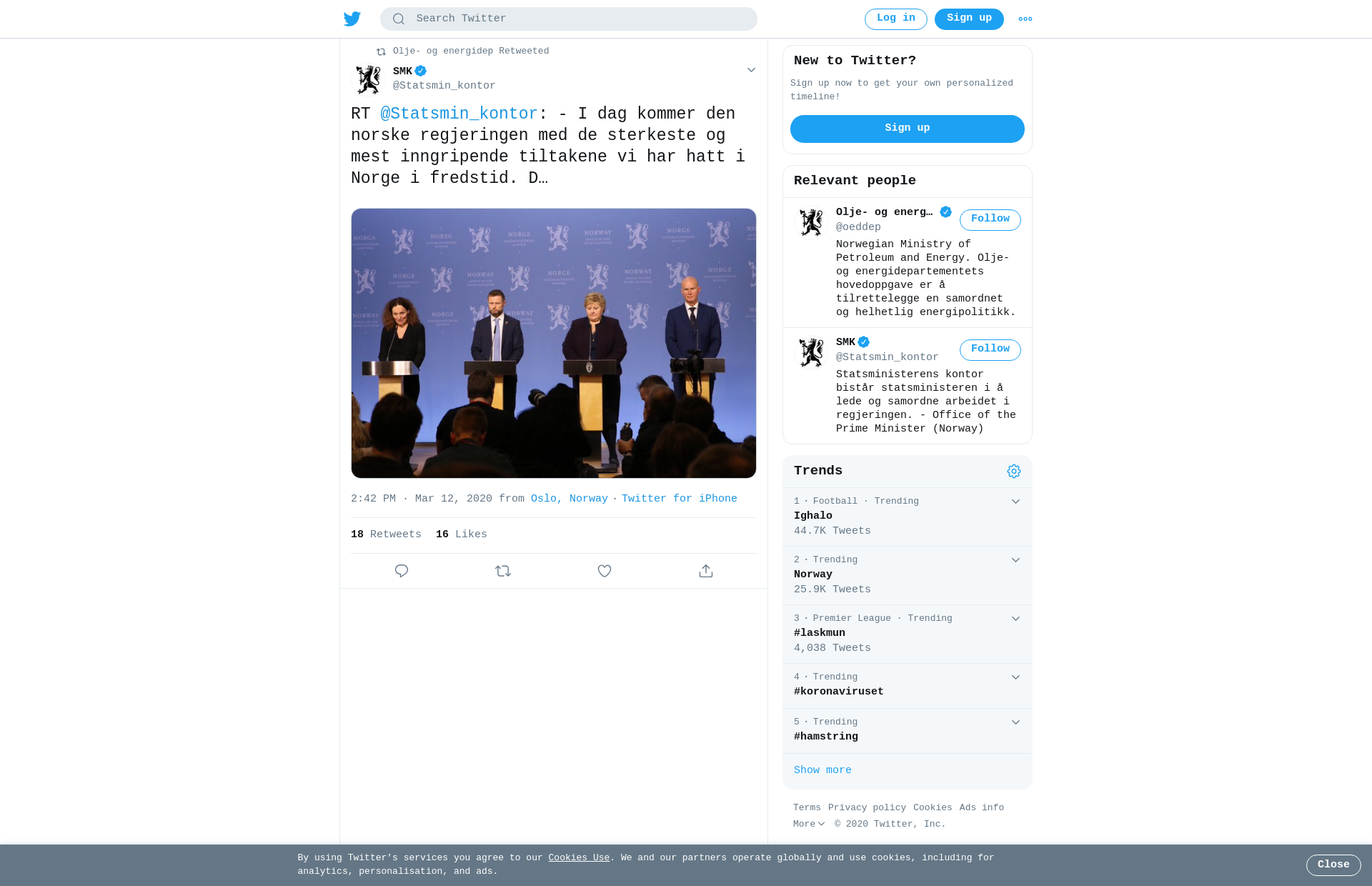
Task: Retweet the SMK tweet
Action: pyautogui.click(x=503, y=571)
